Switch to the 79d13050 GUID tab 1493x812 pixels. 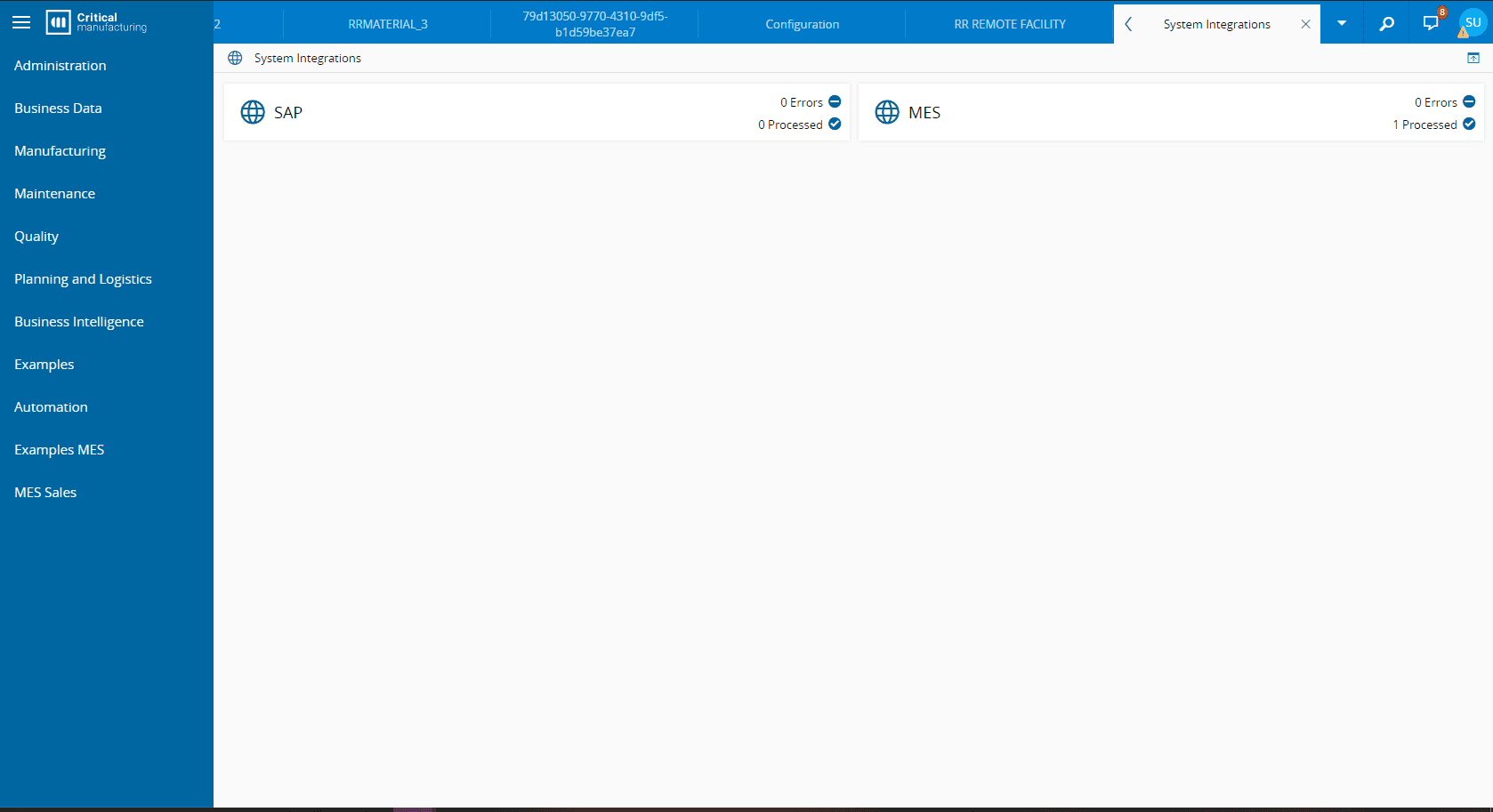595,24
